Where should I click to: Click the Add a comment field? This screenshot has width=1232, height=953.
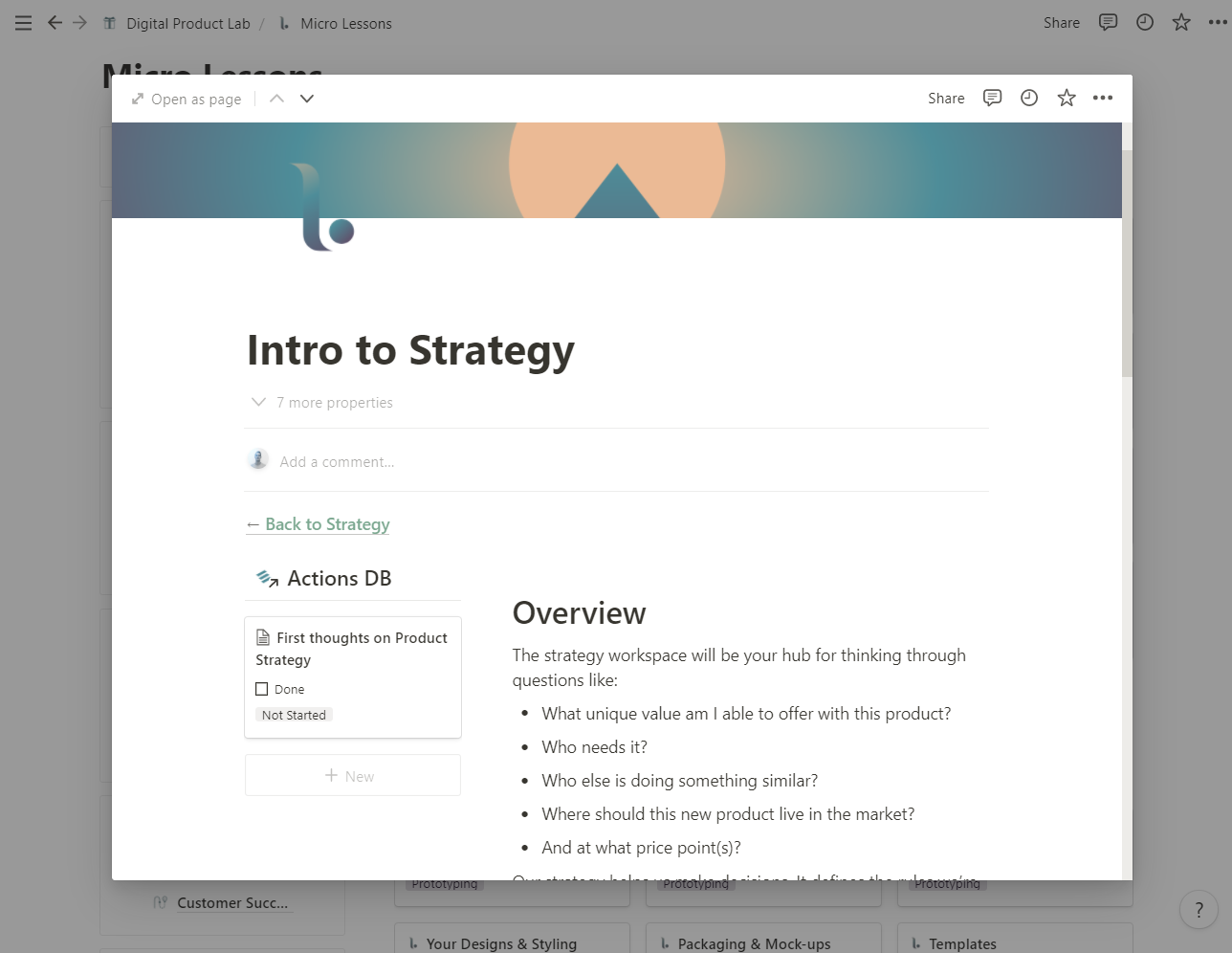pos(337,461)
